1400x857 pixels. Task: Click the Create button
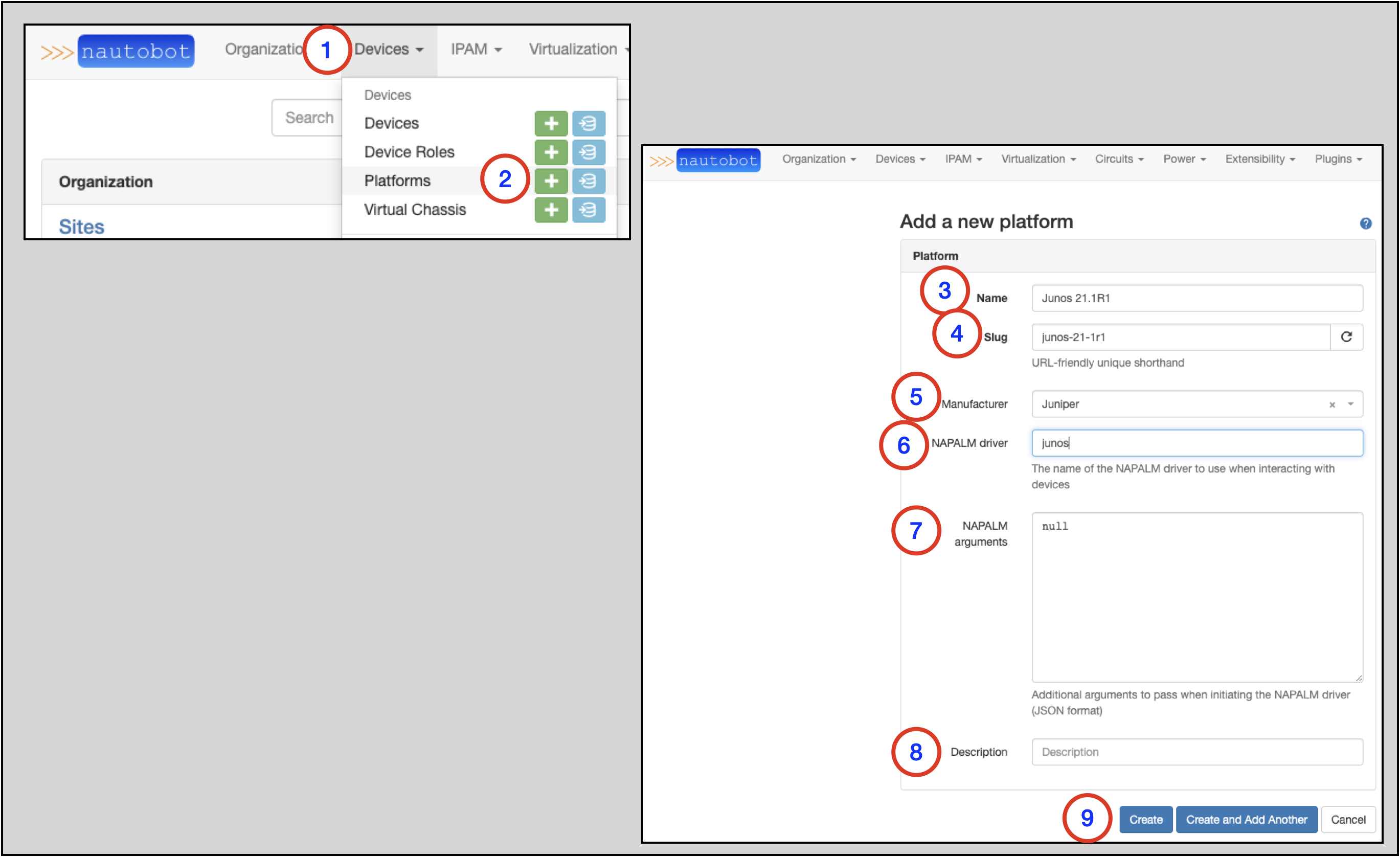click(1145, 820)
